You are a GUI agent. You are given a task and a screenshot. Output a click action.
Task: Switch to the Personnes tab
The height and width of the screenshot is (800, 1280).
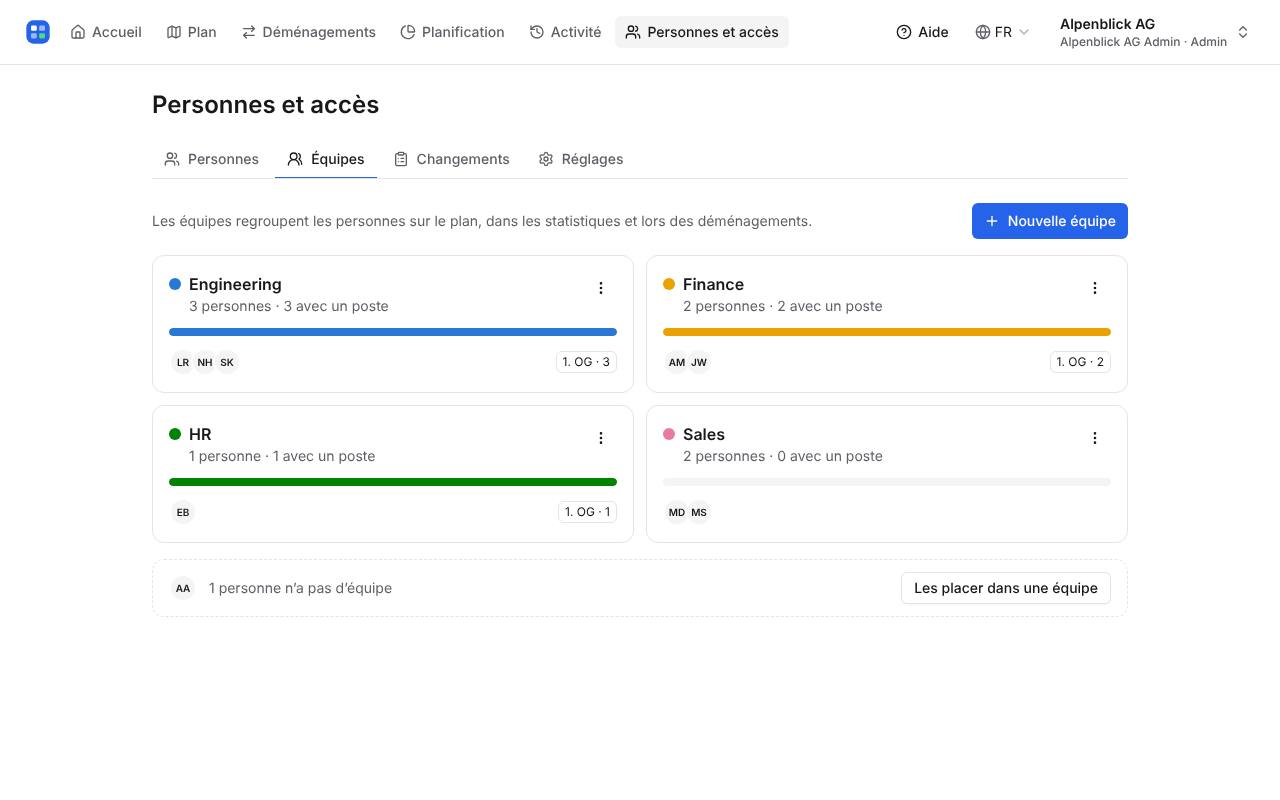tap(212, 159)
